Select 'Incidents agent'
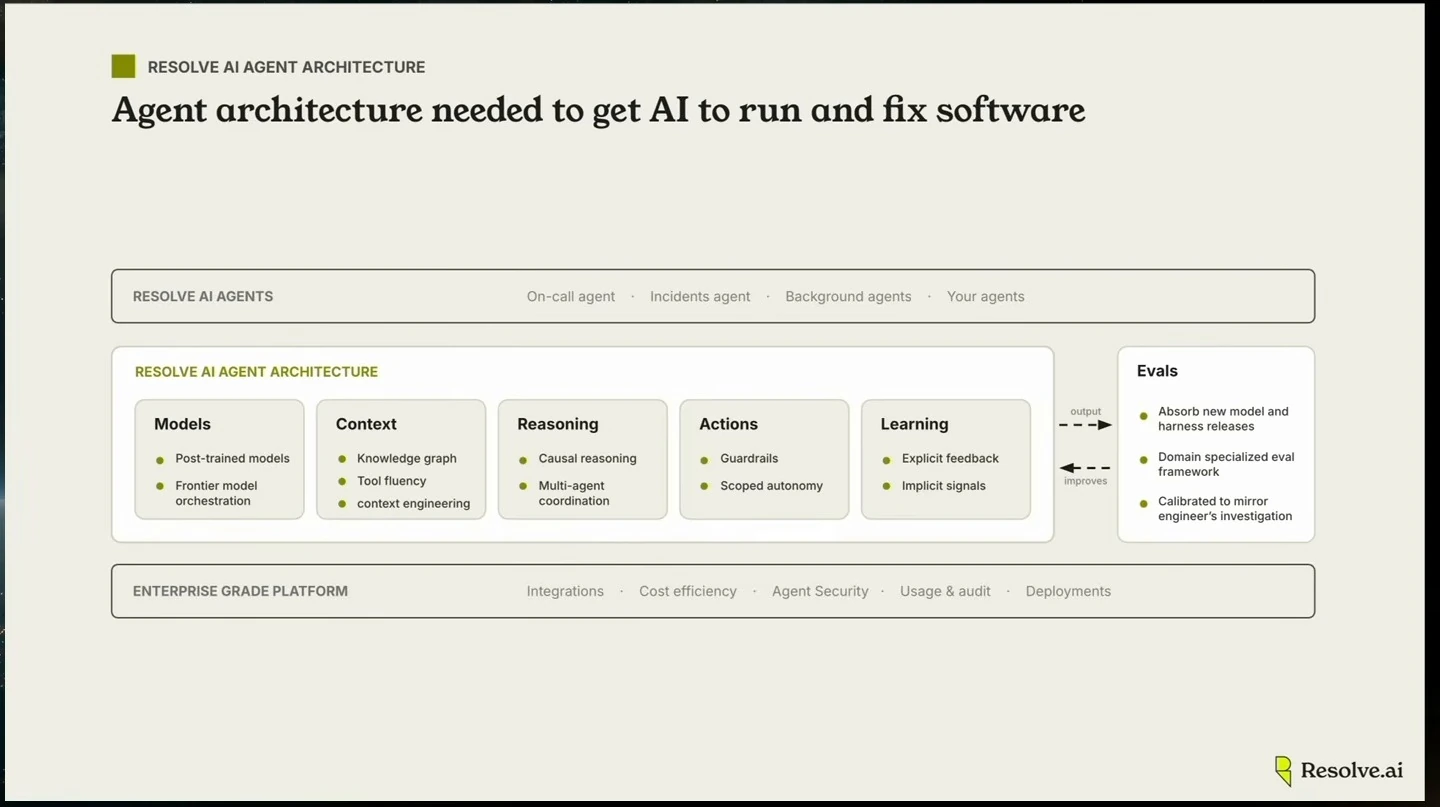This screenshot has width=1440, height=807. click(x=700, y=296)
